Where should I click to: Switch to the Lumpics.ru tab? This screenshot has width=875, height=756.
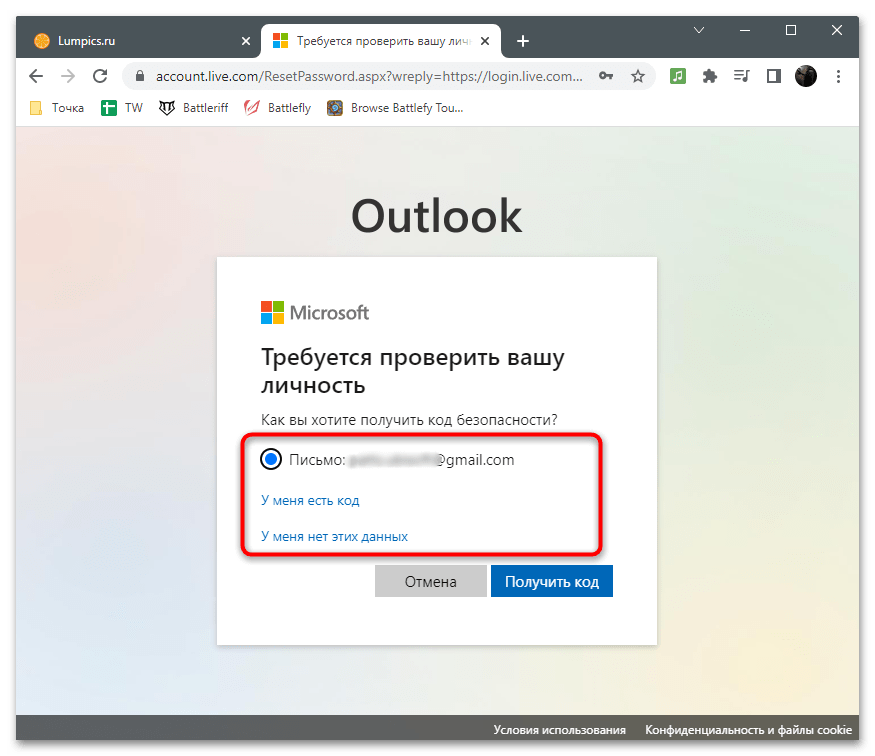138,41
